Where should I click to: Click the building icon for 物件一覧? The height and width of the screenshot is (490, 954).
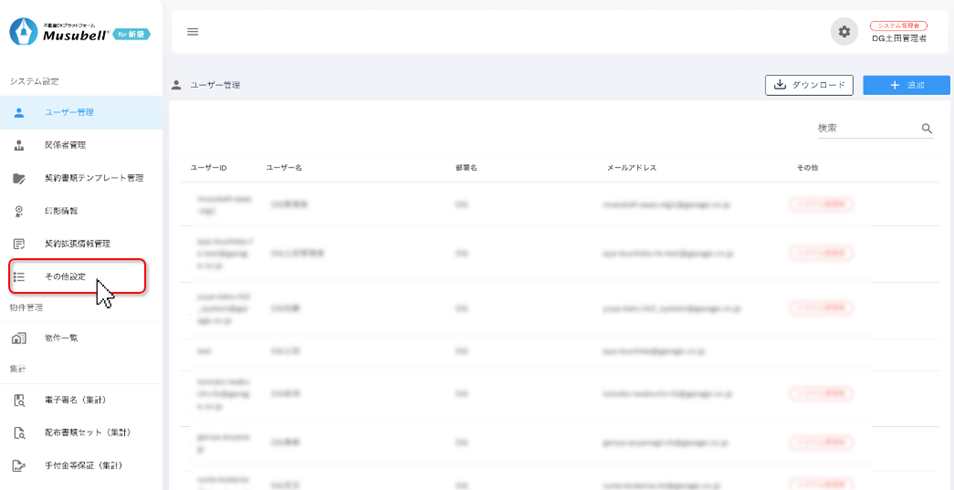coord(19,338)
